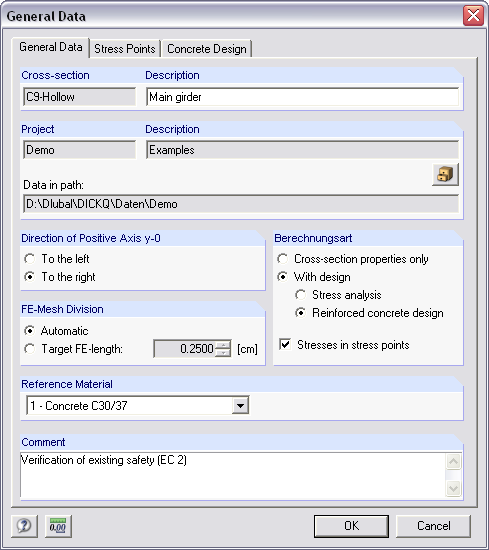The width and height of the screenshot is (489, 550).
Task: Close the General Data dialog
Action: (x=473, y=16)
